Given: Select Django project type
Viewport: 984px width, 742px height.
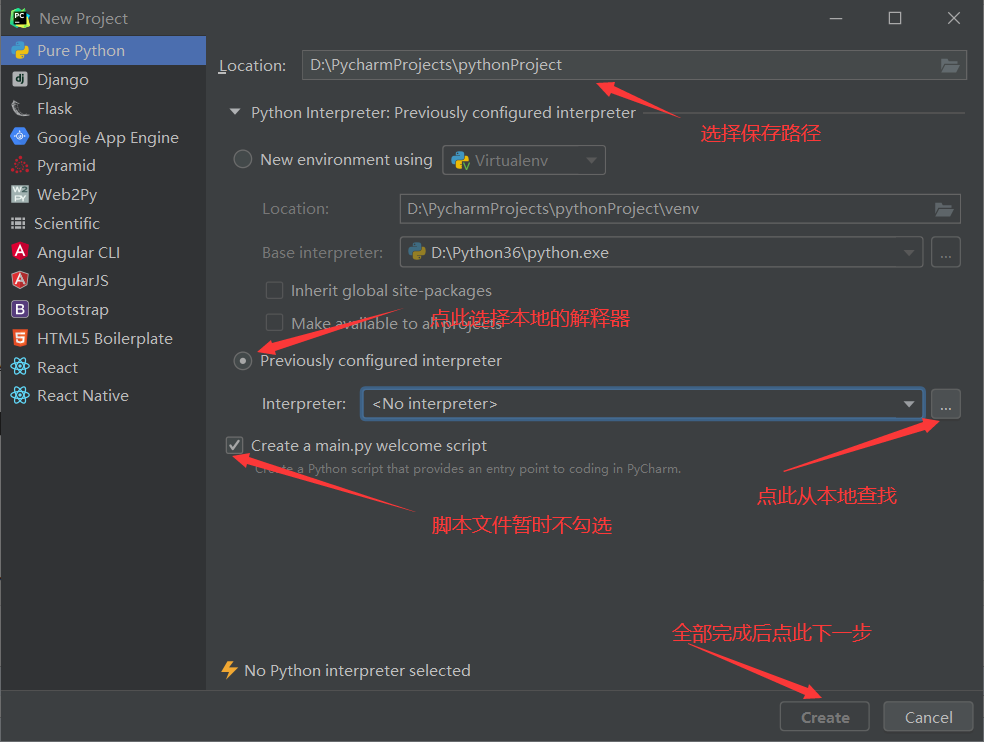Looking at the screenshot, I should tap(104, 80).
